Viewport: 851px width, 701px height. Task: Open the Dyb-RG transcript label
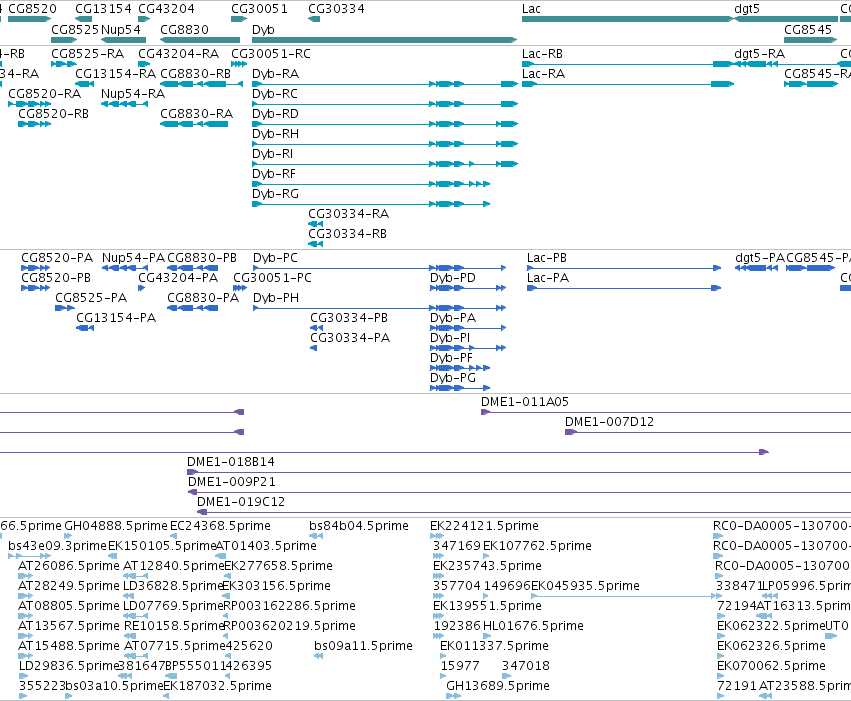275,194
